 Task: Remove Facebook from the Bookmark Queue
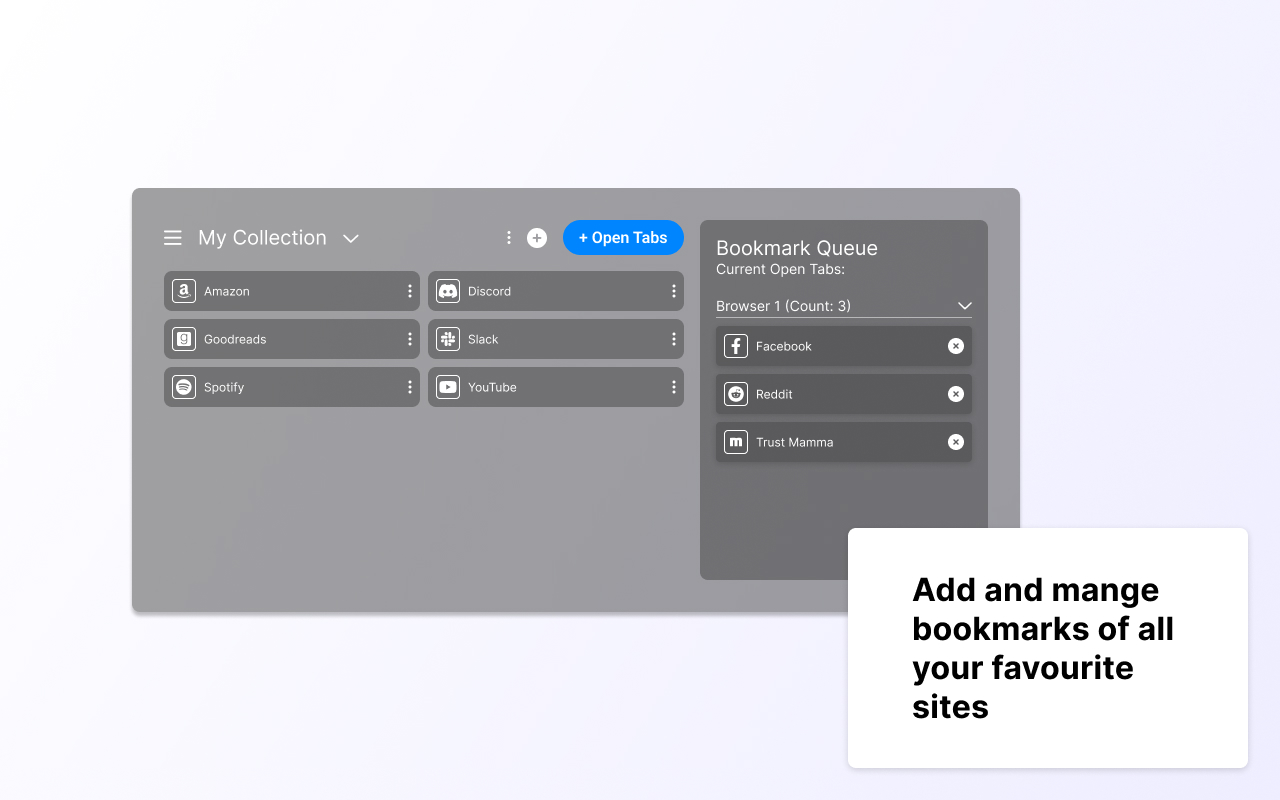(x=956, y=346)
